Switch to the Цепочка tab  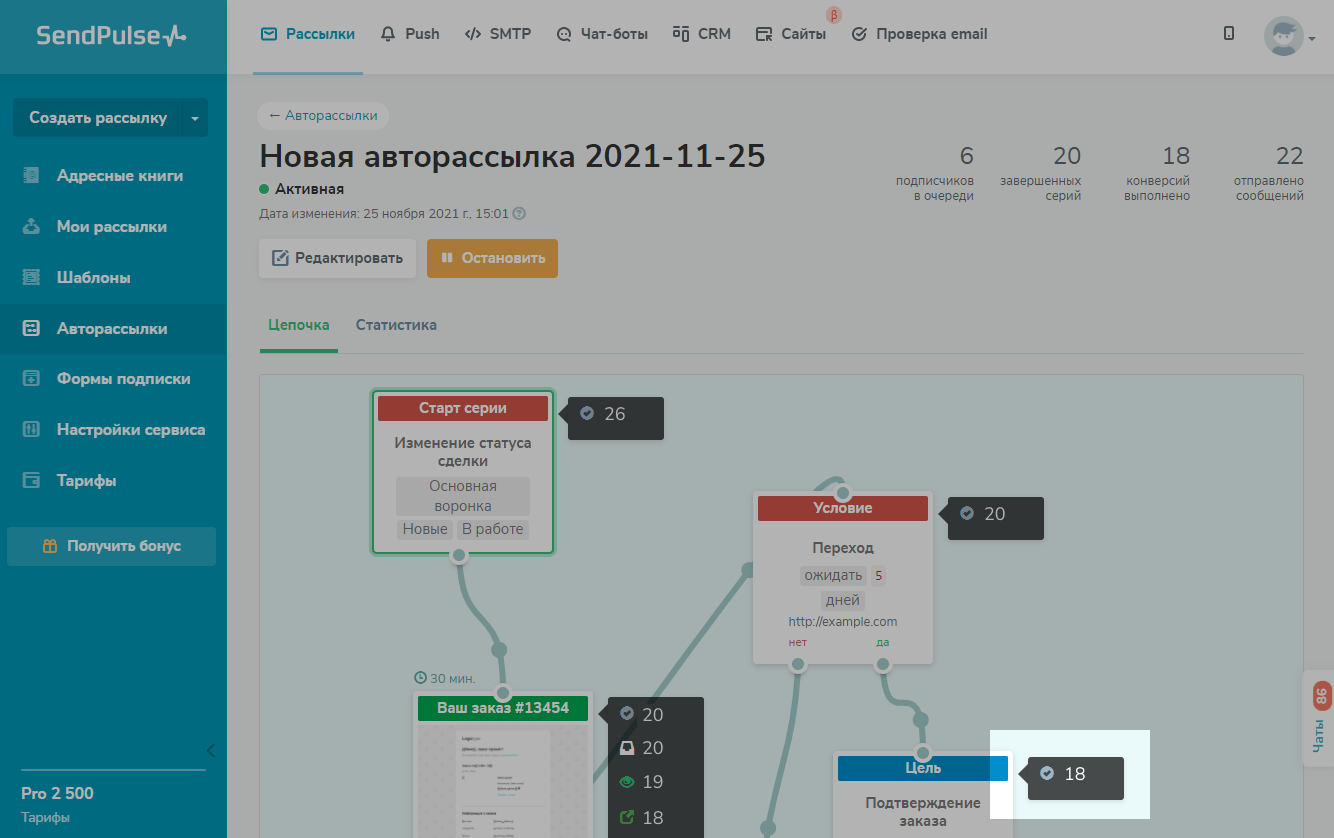(x=299, y=325)
